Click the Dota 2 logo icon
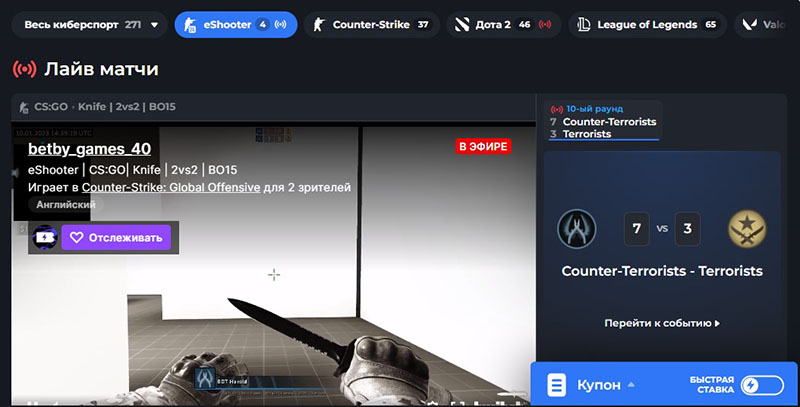800x407 pixels. (463, 24)
